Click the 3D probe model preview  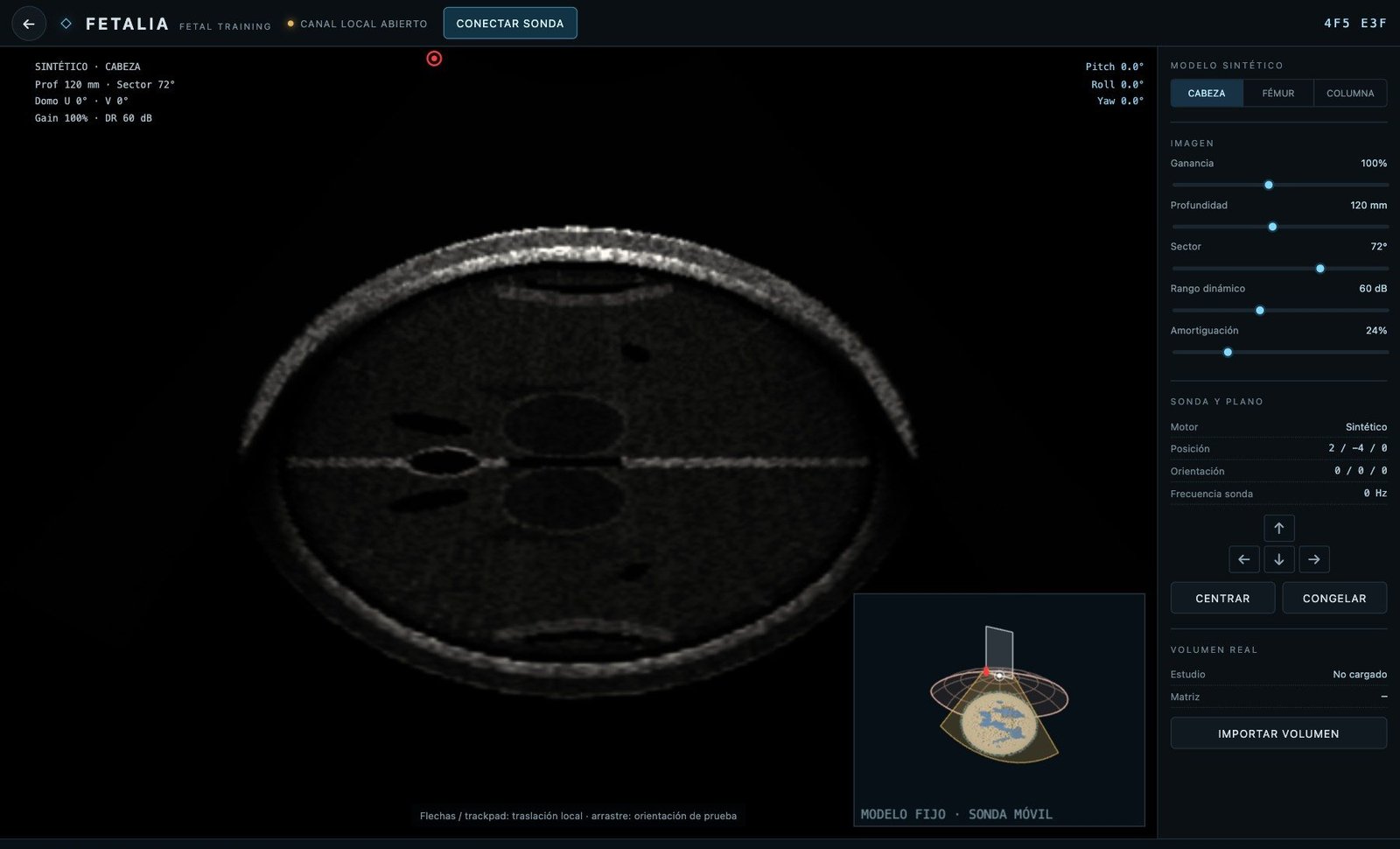999,710
